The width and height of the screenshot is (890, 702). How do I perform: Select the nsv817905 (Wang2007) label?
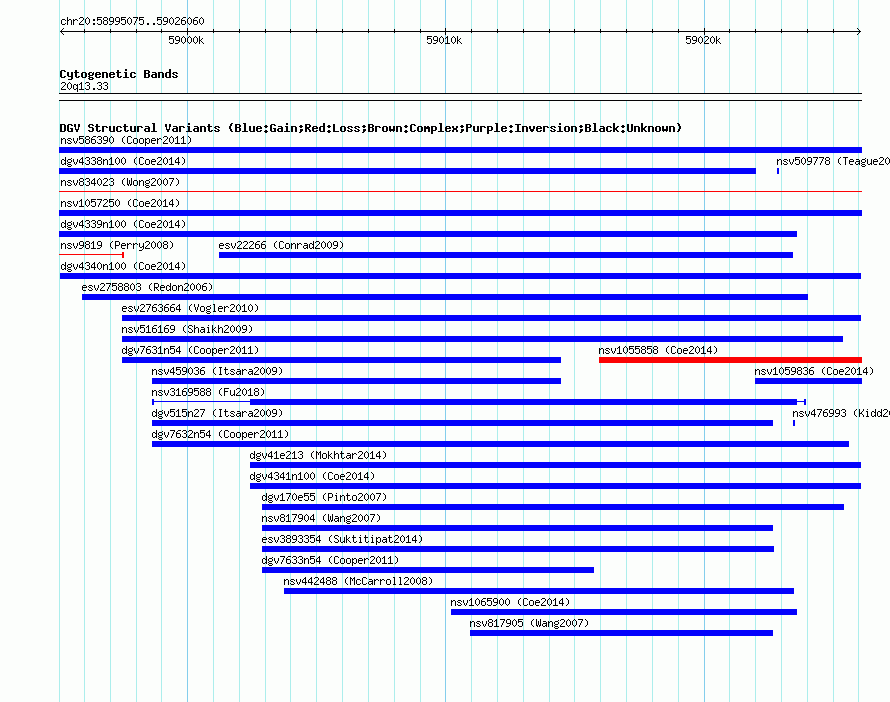pos(529,623)
